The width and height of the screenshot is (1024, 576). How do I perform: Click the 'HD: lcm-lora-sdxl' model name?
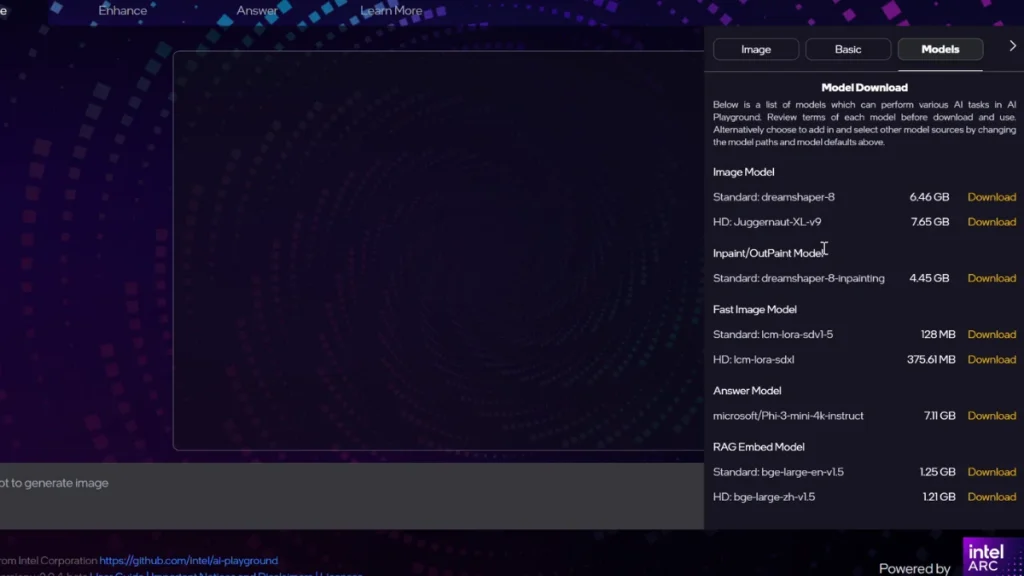click(753, 360)
